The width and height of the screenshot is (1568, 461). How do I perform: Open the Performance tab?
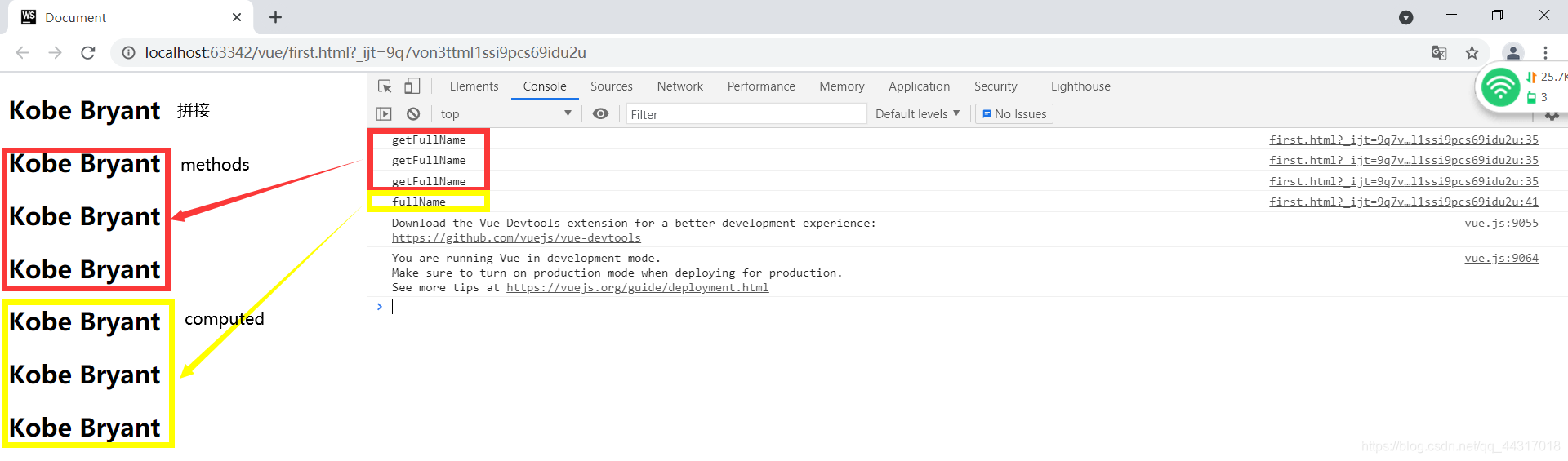coord(761,86)
